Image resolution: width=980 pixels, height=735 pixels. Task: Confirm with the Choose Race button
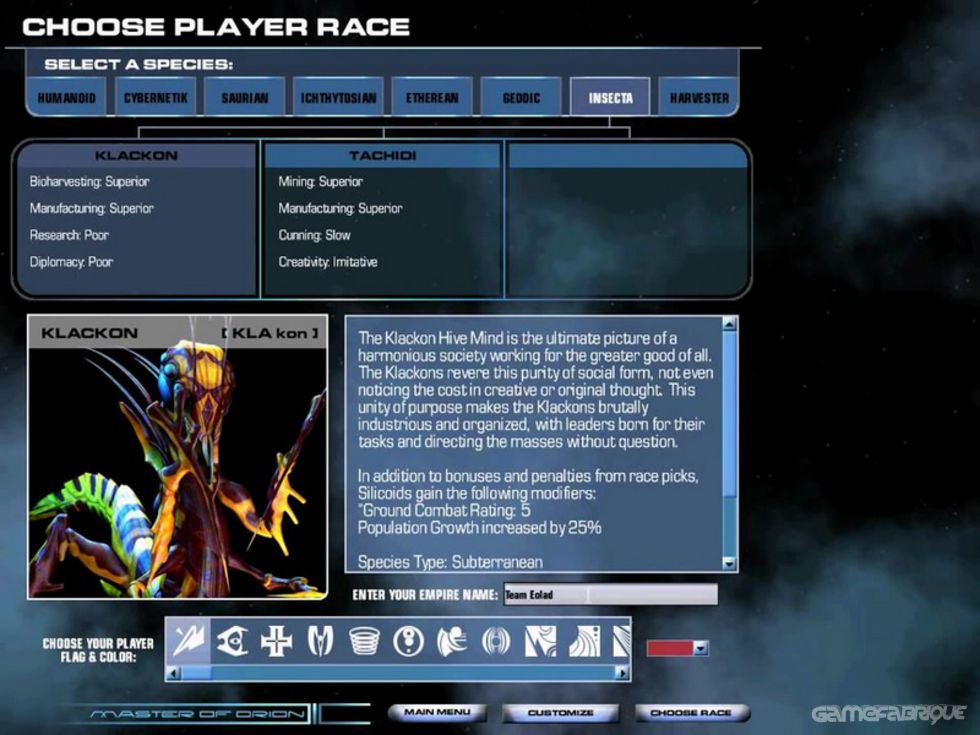pyautogui.click(x=691, y=712)
